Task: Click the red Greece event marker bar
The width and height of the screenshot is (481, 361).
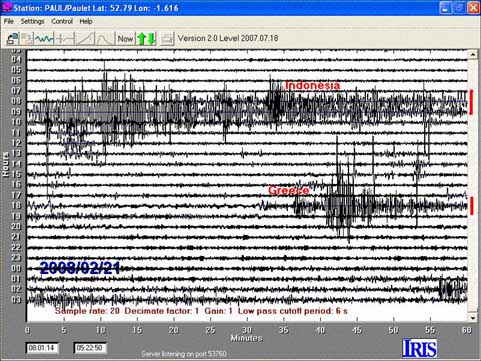Action: pos(472,205)
